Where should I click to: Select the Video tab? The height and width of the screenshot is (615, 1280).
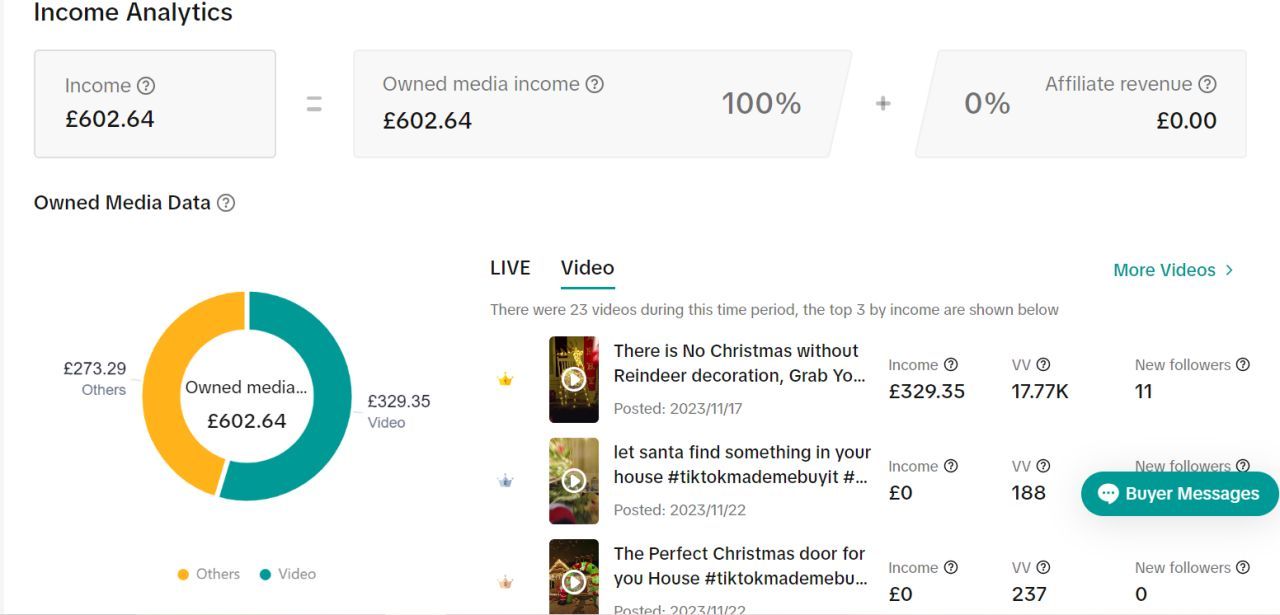pyautogui.click(x=587, y=268)
